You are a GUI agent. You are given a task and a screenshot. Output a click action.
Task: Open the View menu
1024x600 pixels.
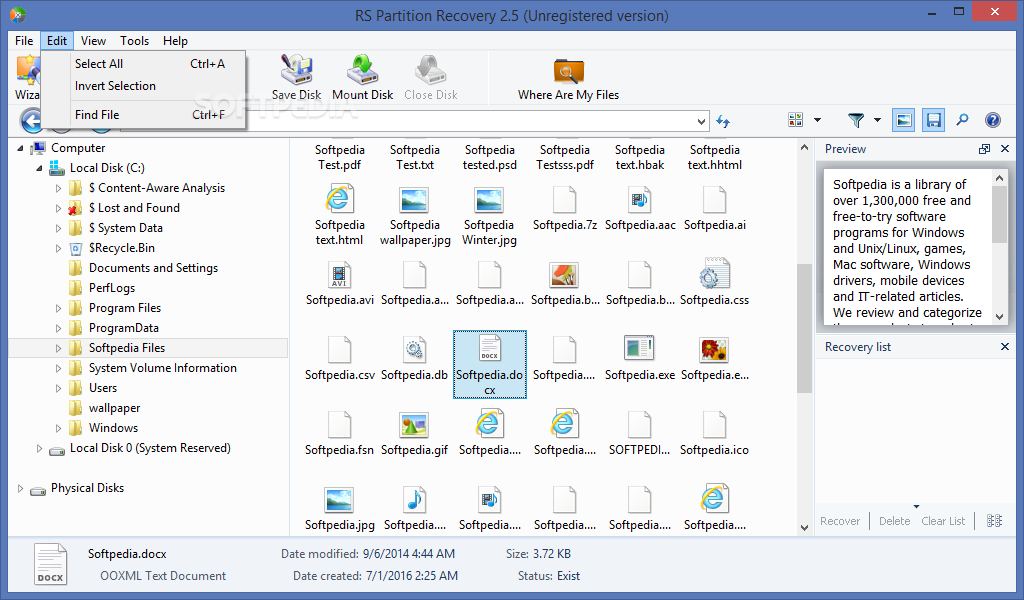93,40
